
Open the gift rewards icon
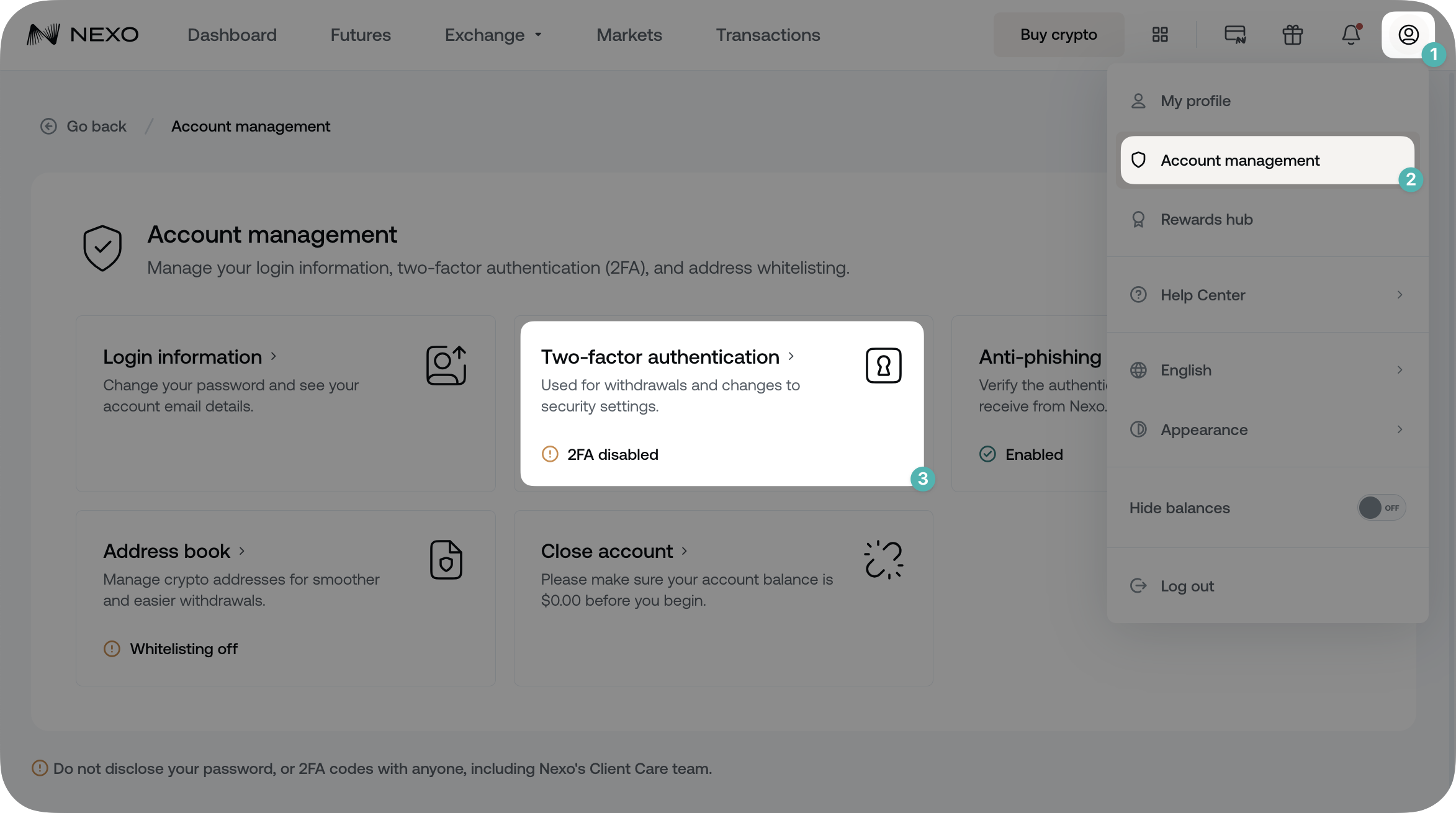point(1293,34)
